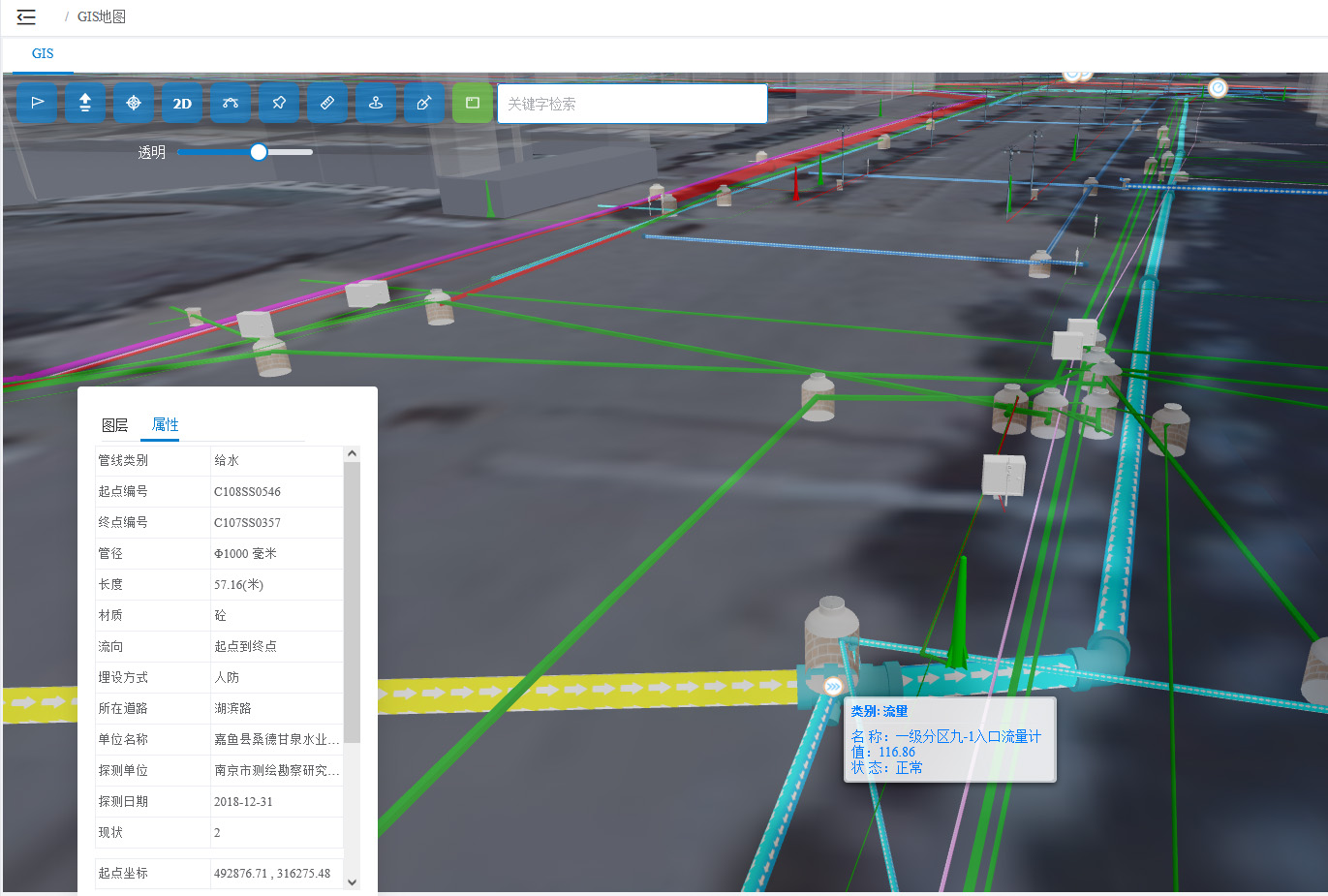Select the curve path drawing tool
1328x896 pixels.
231,103
